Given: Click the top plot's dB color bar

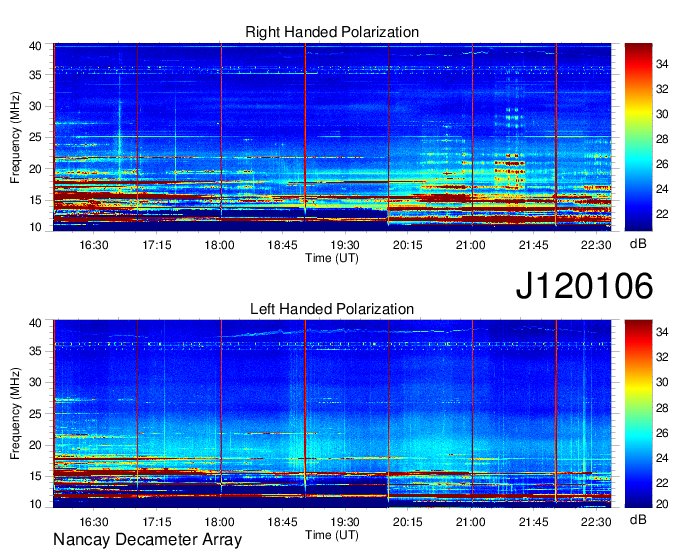Looking at the screenshot, I should 638,137.
